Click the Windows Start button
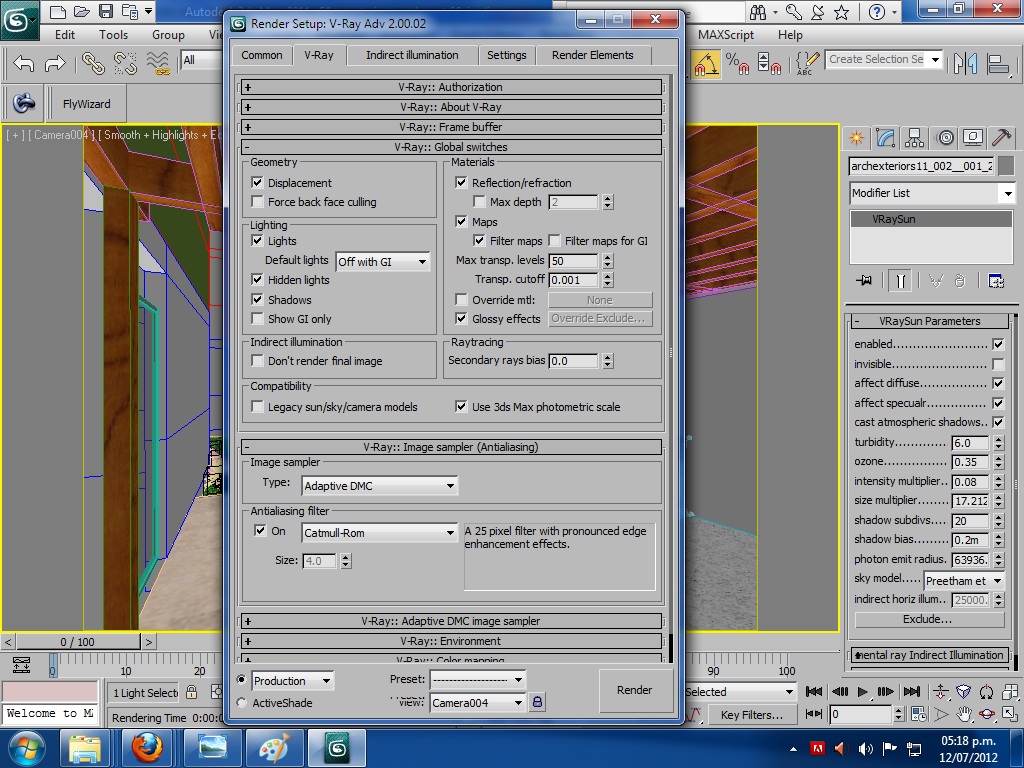Screen dimensions: 1024x768 27,748
